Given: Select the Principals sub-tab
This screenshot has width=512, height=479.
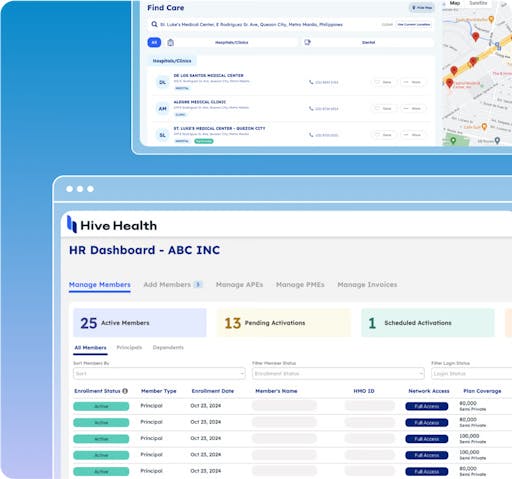Looking at the screenshot, I should [129, 348].
